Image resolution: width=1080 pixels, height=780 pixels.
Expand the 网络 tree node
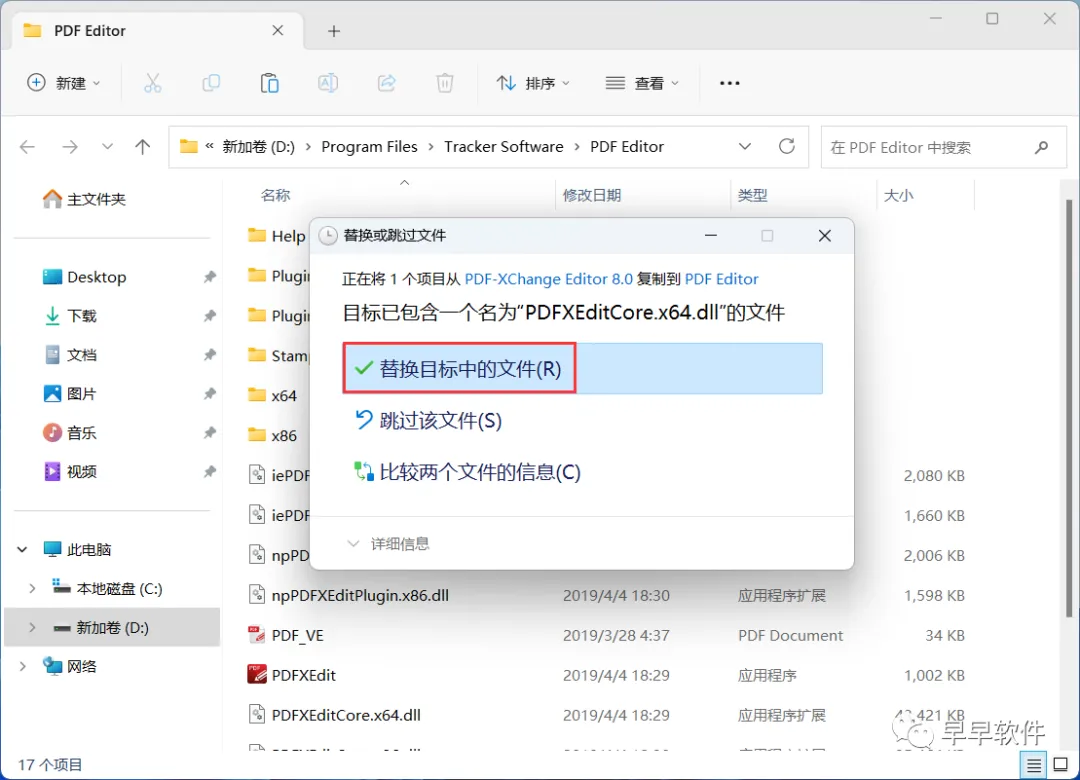click(x=23, y=666)
